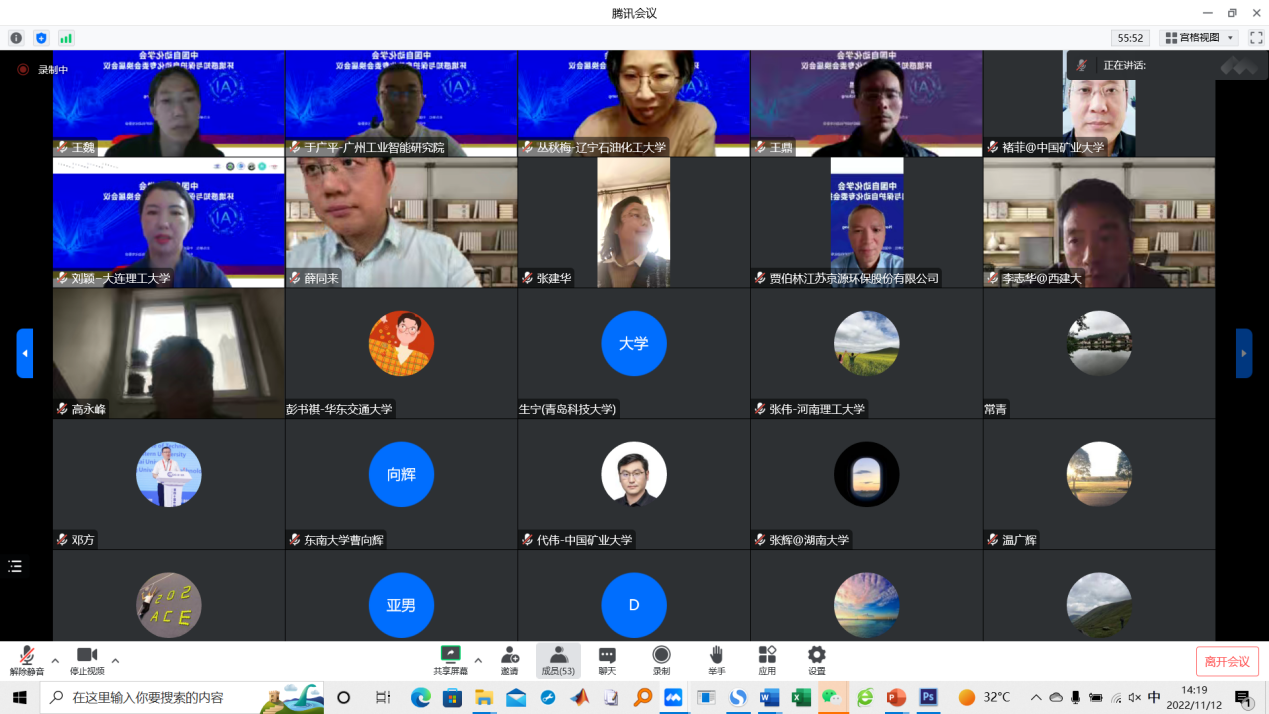
Task: Click 共享屏幕 share screen
Action: (x=450, y=660)
